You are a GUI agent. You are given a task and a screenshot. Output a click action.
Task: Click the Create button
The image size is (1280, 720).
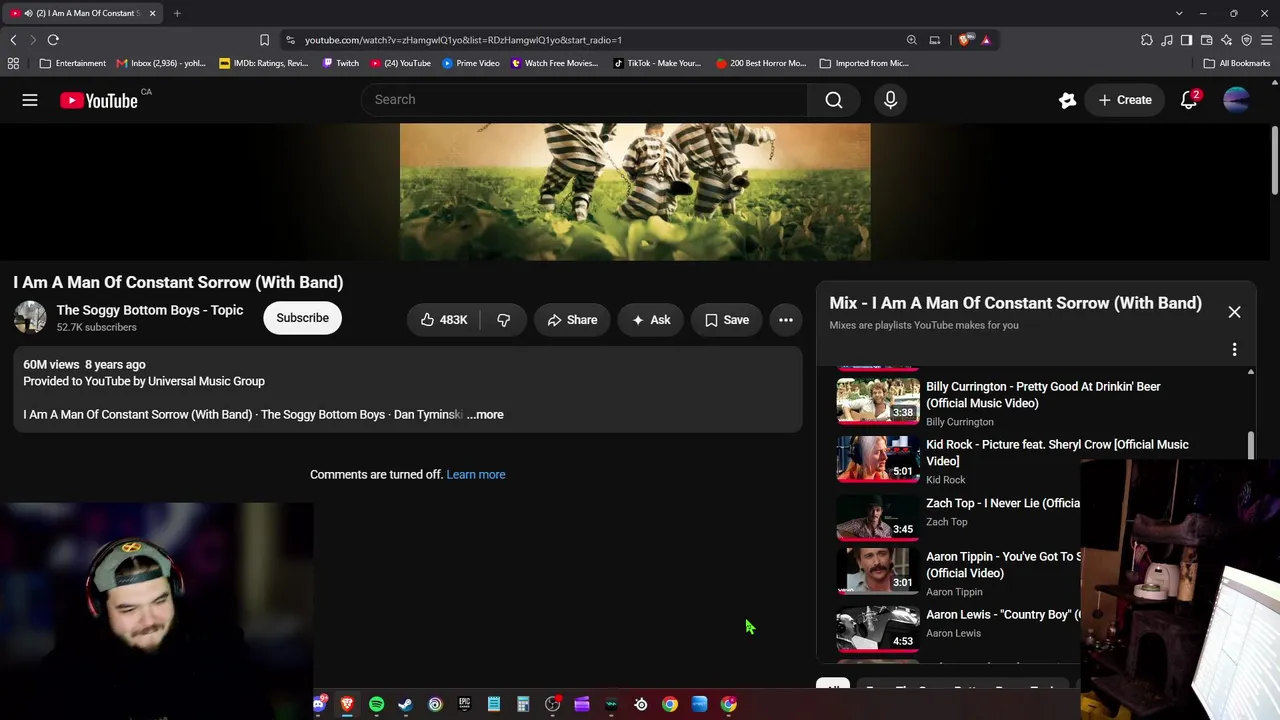click(1125, 100)
